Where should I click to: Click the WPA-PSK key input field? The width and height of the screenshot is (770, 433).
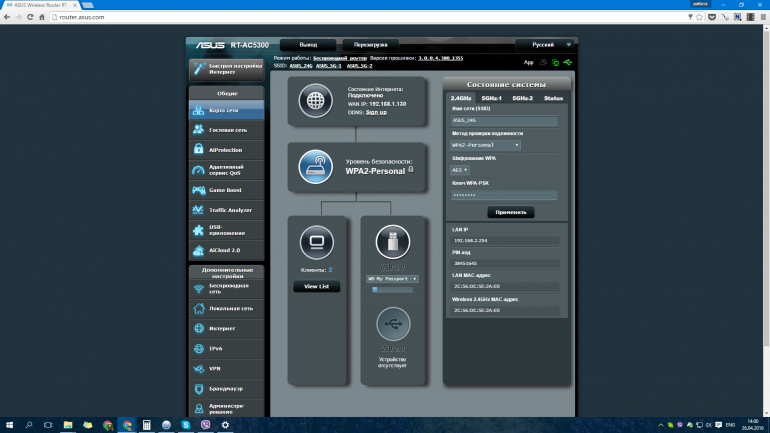[504, 195]
